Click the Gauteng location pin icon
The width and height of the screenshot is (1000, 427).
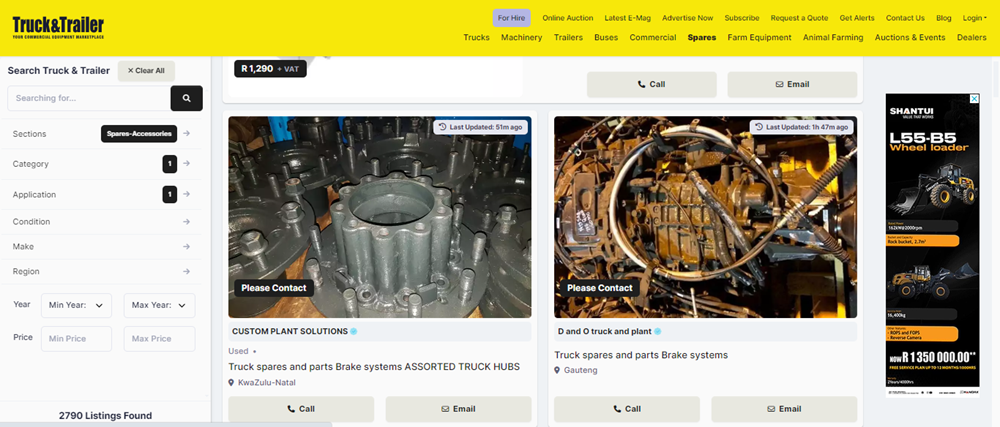click(558, 370)
